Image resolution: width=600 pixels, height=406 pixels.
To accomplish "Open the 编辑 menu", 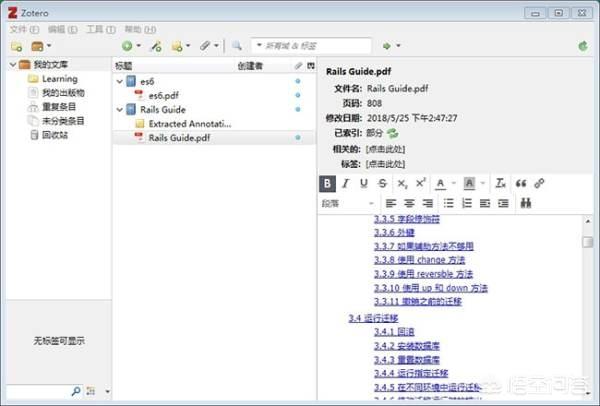I will pos(62,29).
